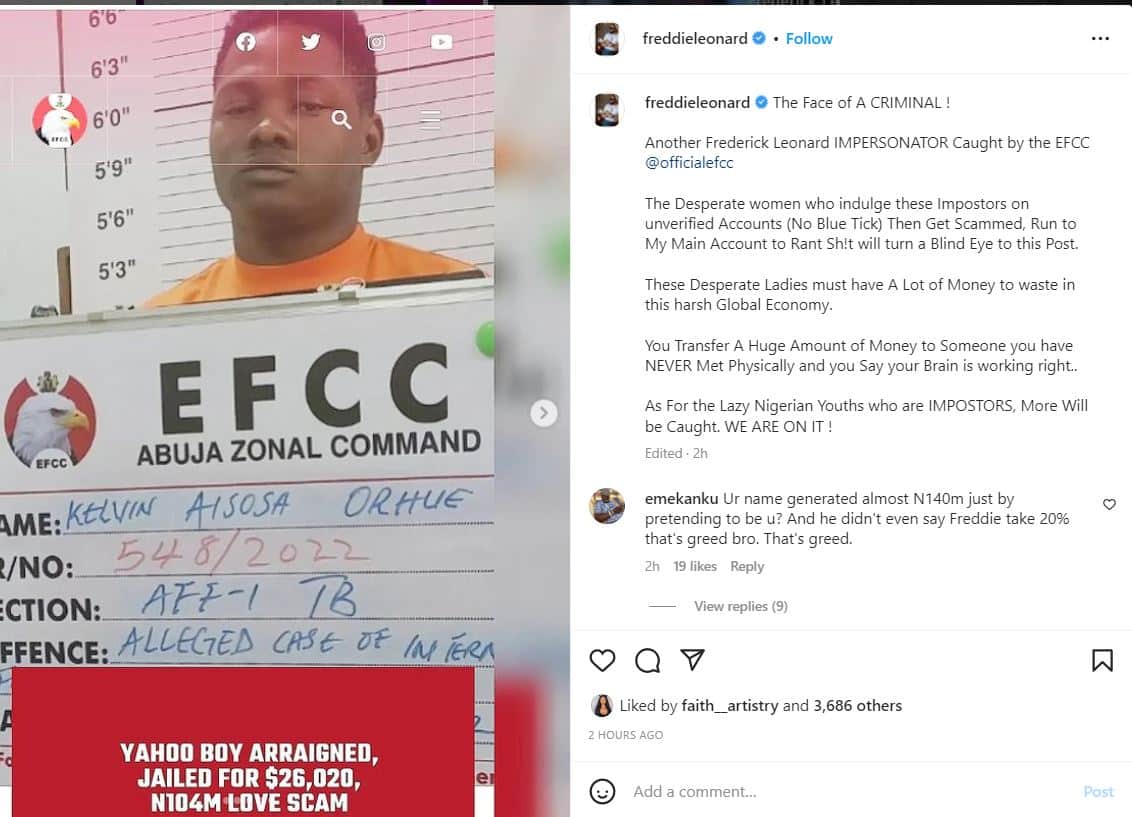Open the emoji picker smiley icon
Viewport: 1132px width, 817px height.
[x=602, y=791]
